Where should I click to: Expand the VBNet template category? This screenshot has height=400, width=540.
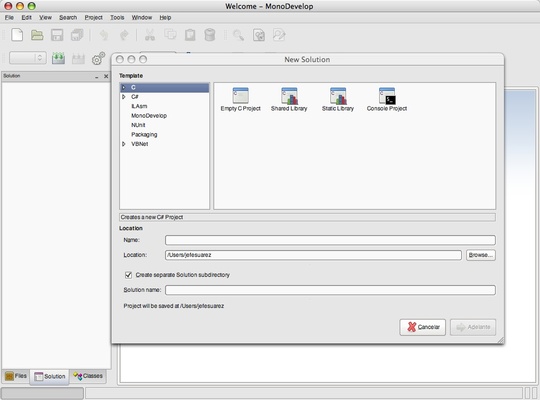click(124, 144)
